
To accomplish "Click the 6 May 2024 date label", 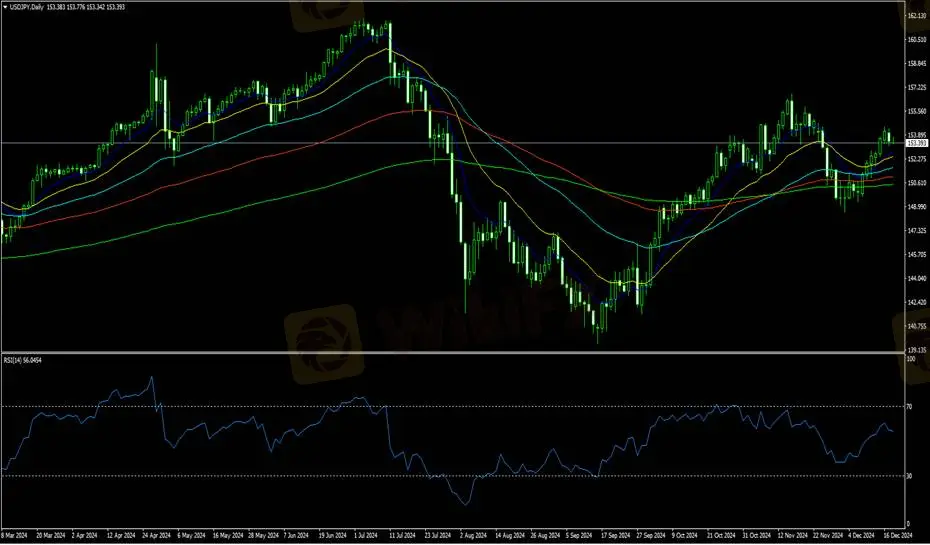I will [x=190, y=536].
